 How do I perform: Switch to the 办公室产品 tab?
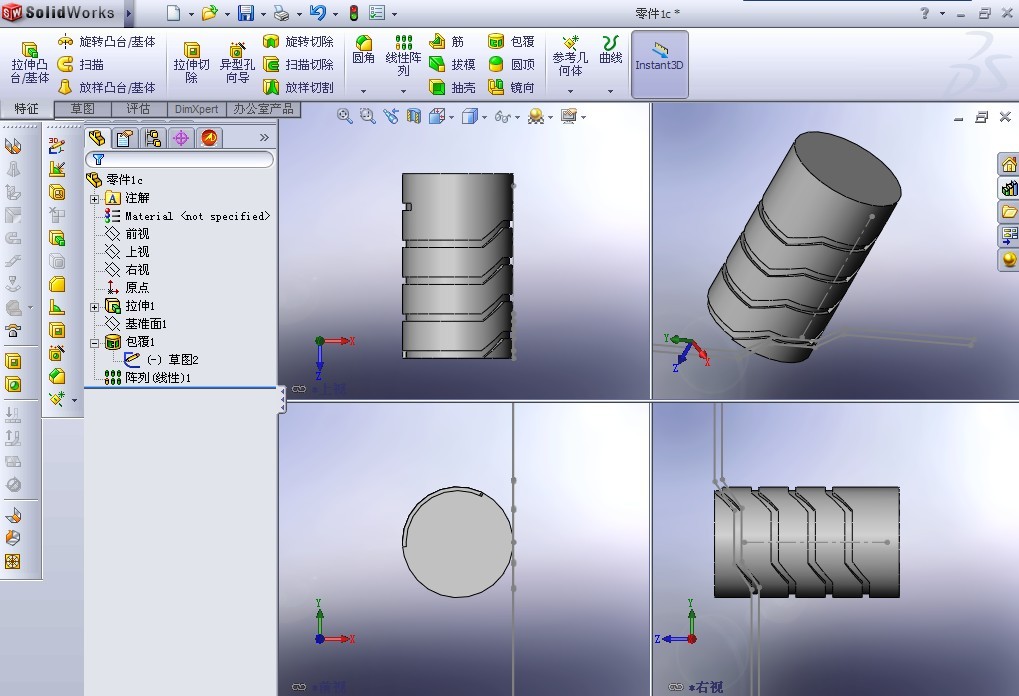[x=263, y=109]
